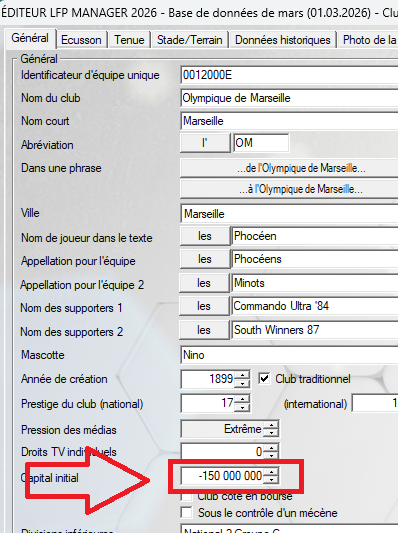Image resolution: width=398 pixels, height=533 pixels.
Task: Click the Identificateur d'équipe unique field
Action: 289,75
